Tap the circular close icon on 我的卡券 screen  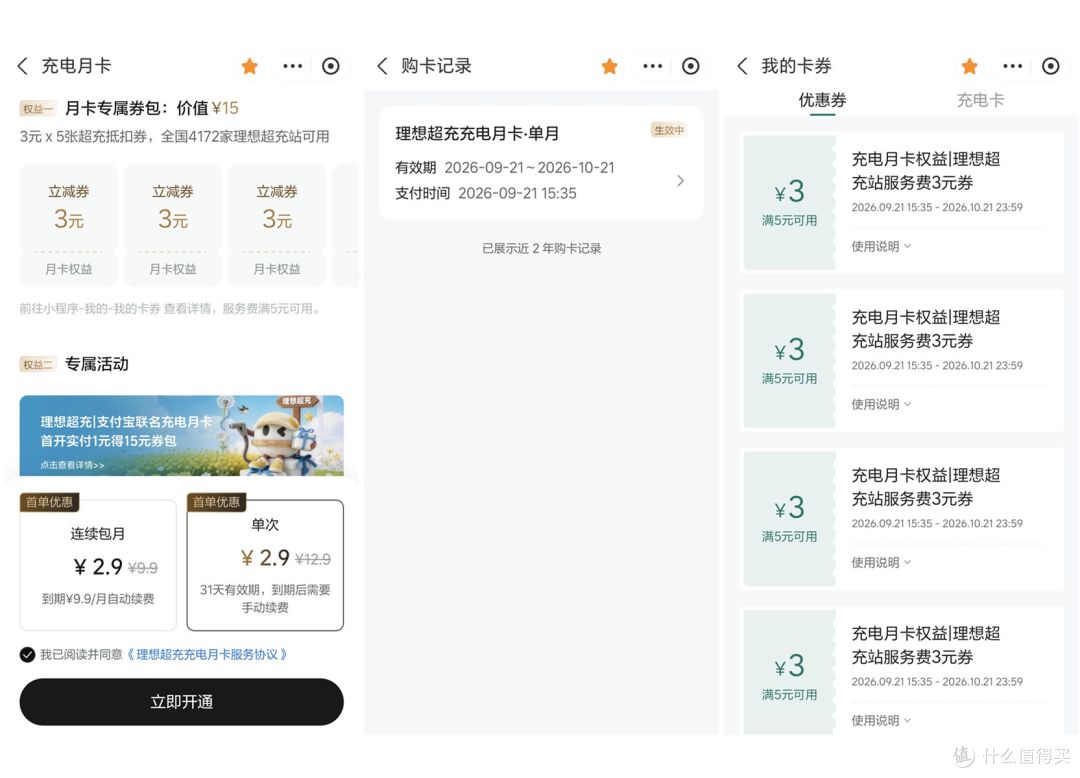1050,66
